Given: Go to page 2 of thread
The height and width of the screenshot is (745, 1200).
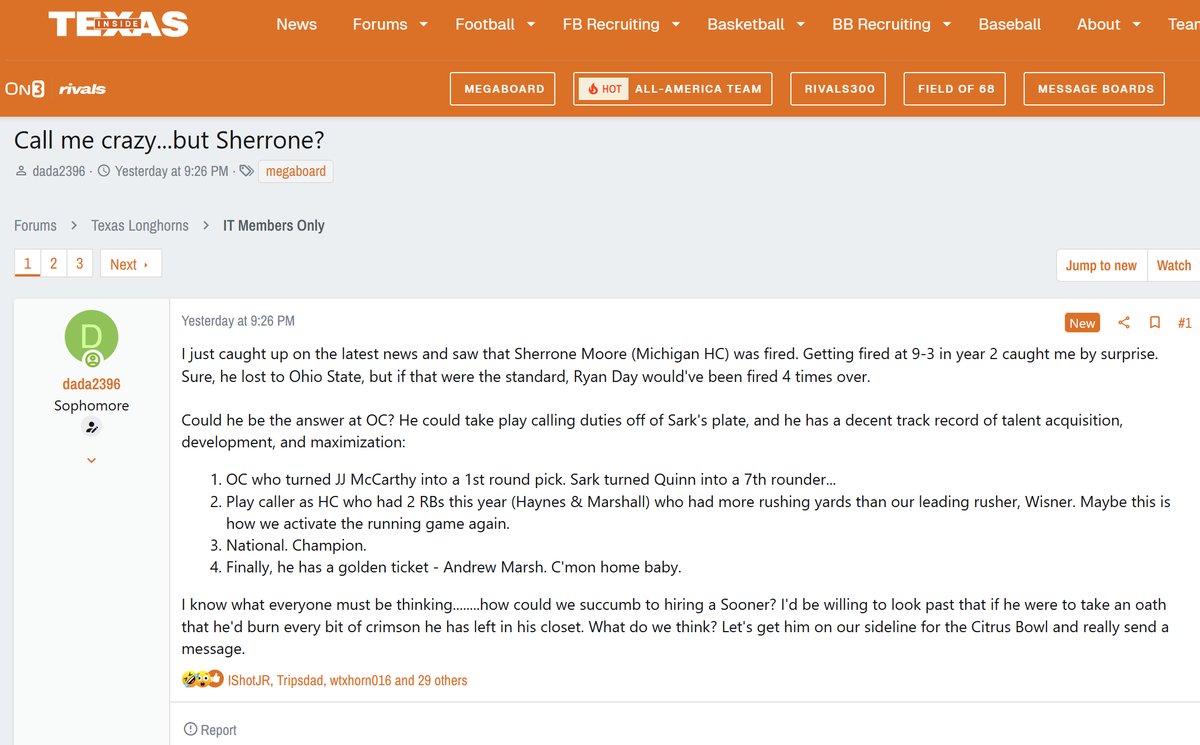Looking at the screenshot, I should [54, 264].
